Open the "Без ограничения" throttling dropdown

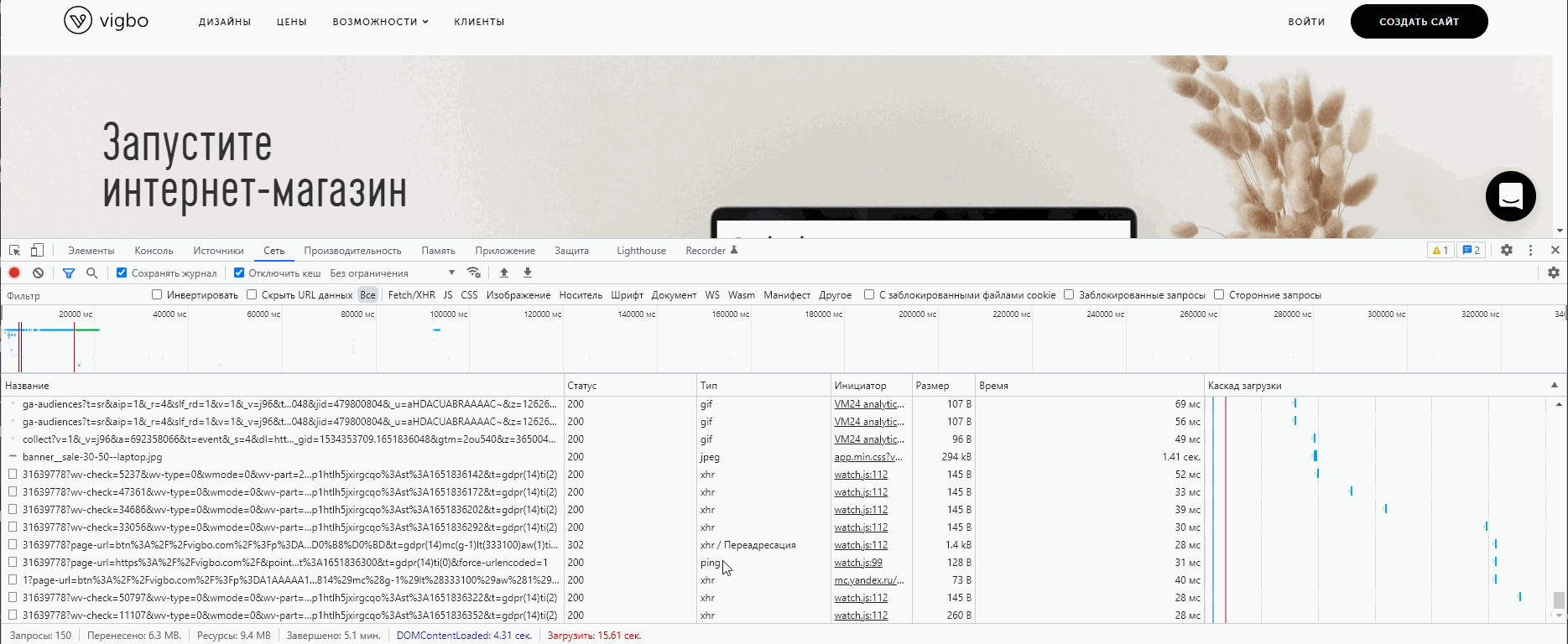[x=392, y=273]
